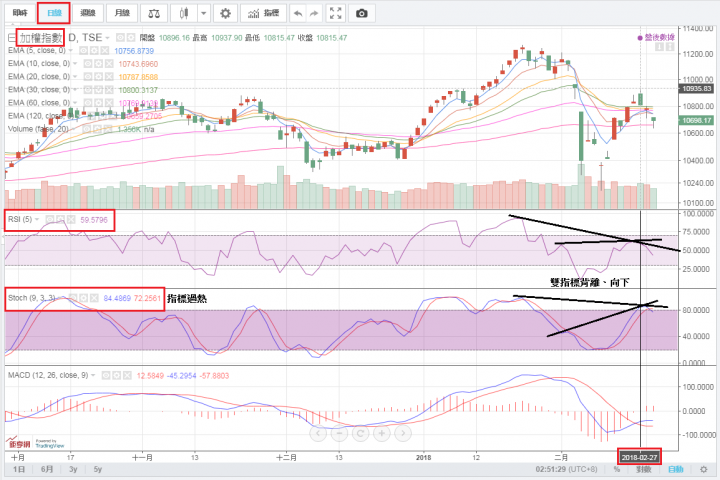Expand dropdown arrow next to MACD label

click(93, 375)
